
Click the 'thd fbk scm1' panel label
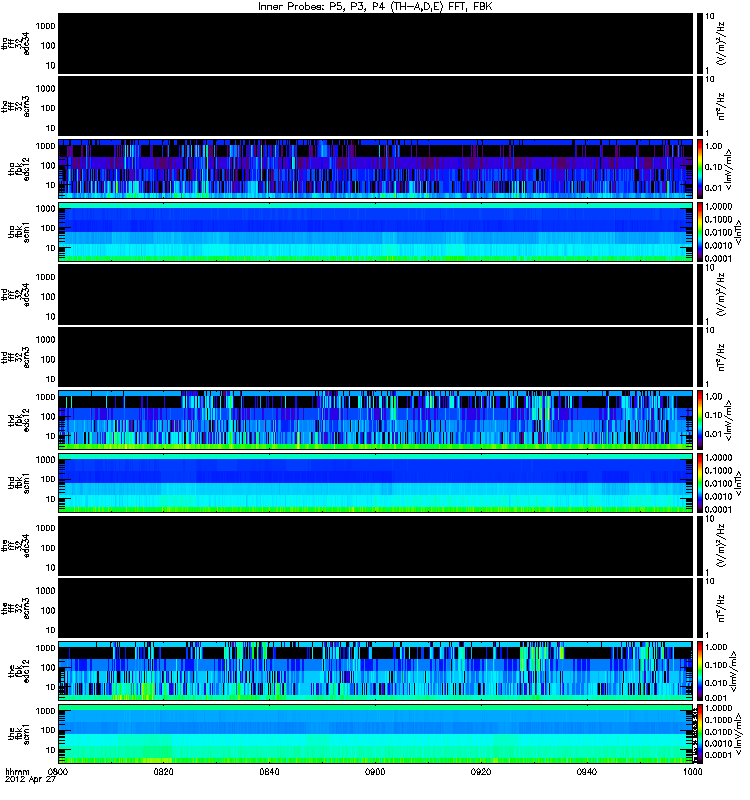[19, 482]
